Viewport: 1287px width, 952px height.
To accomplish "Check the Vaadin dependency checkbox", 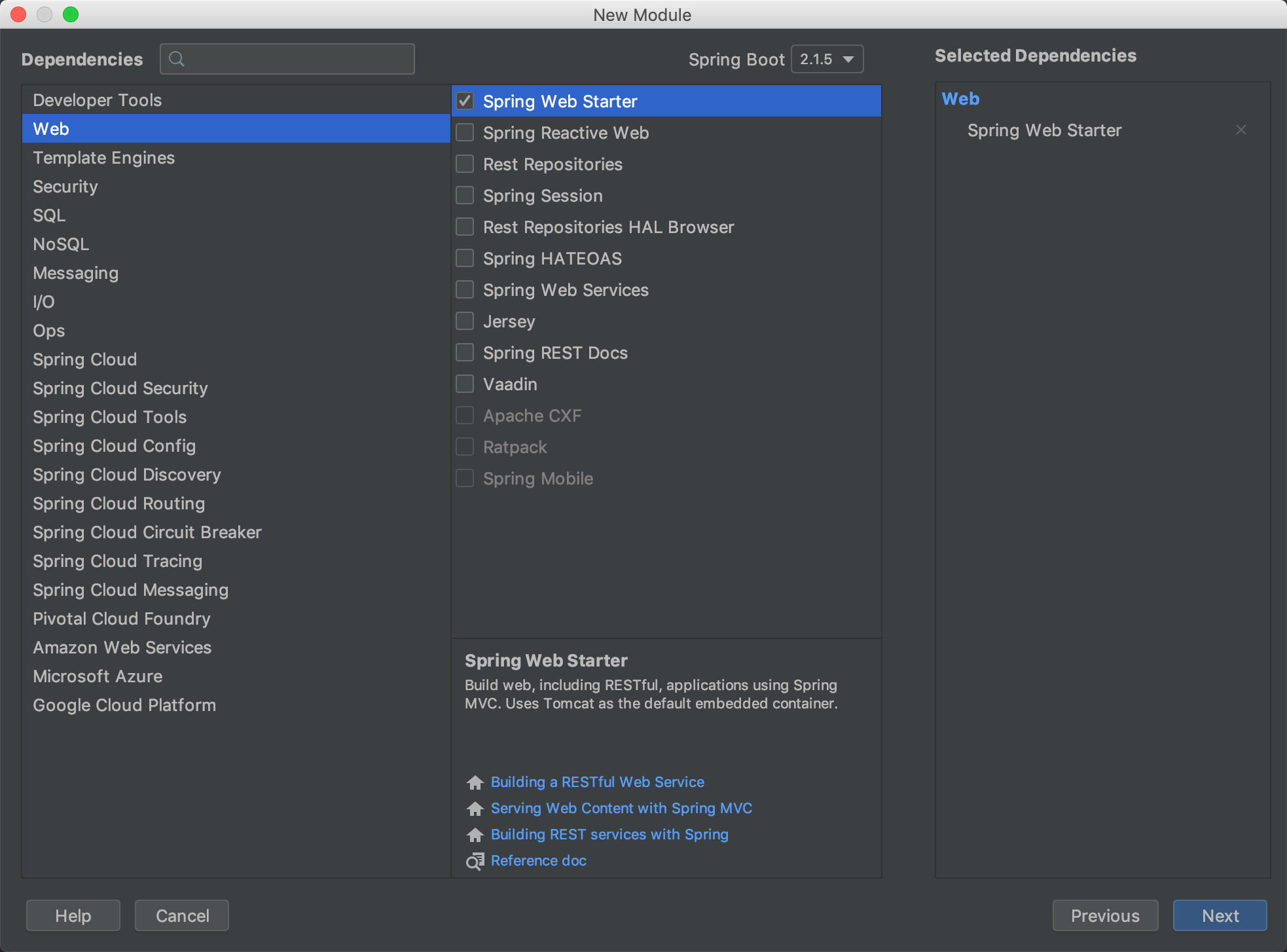I will (x=465, y=384).
